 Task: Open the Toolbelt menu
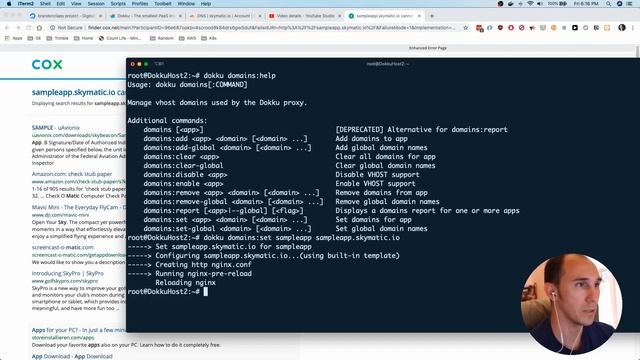tap(162, 4)
